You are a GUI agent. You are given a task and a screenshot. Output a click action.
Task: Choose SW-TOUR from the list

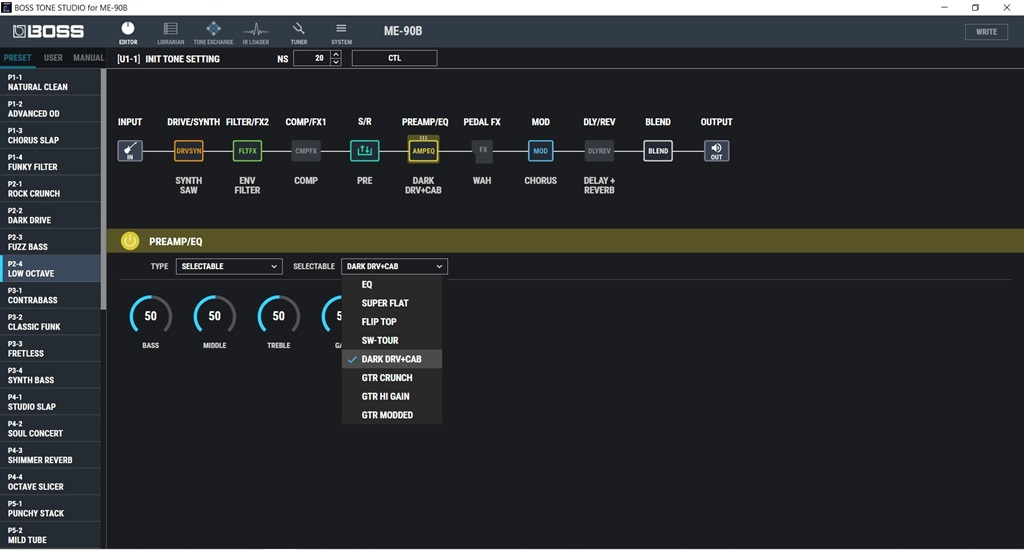coord(392,340)
